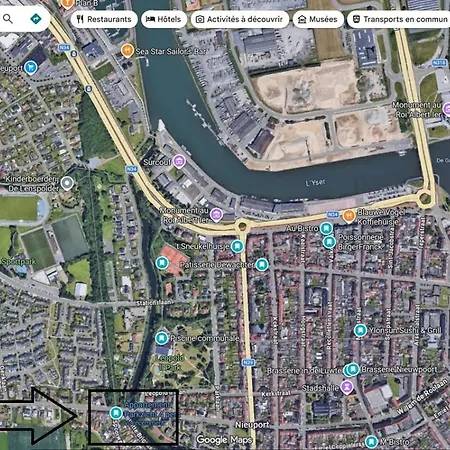The width and height of the screenshot is (450, 450).
Task: Open directions with the blue diamond icon
Action: coord(36,19)
